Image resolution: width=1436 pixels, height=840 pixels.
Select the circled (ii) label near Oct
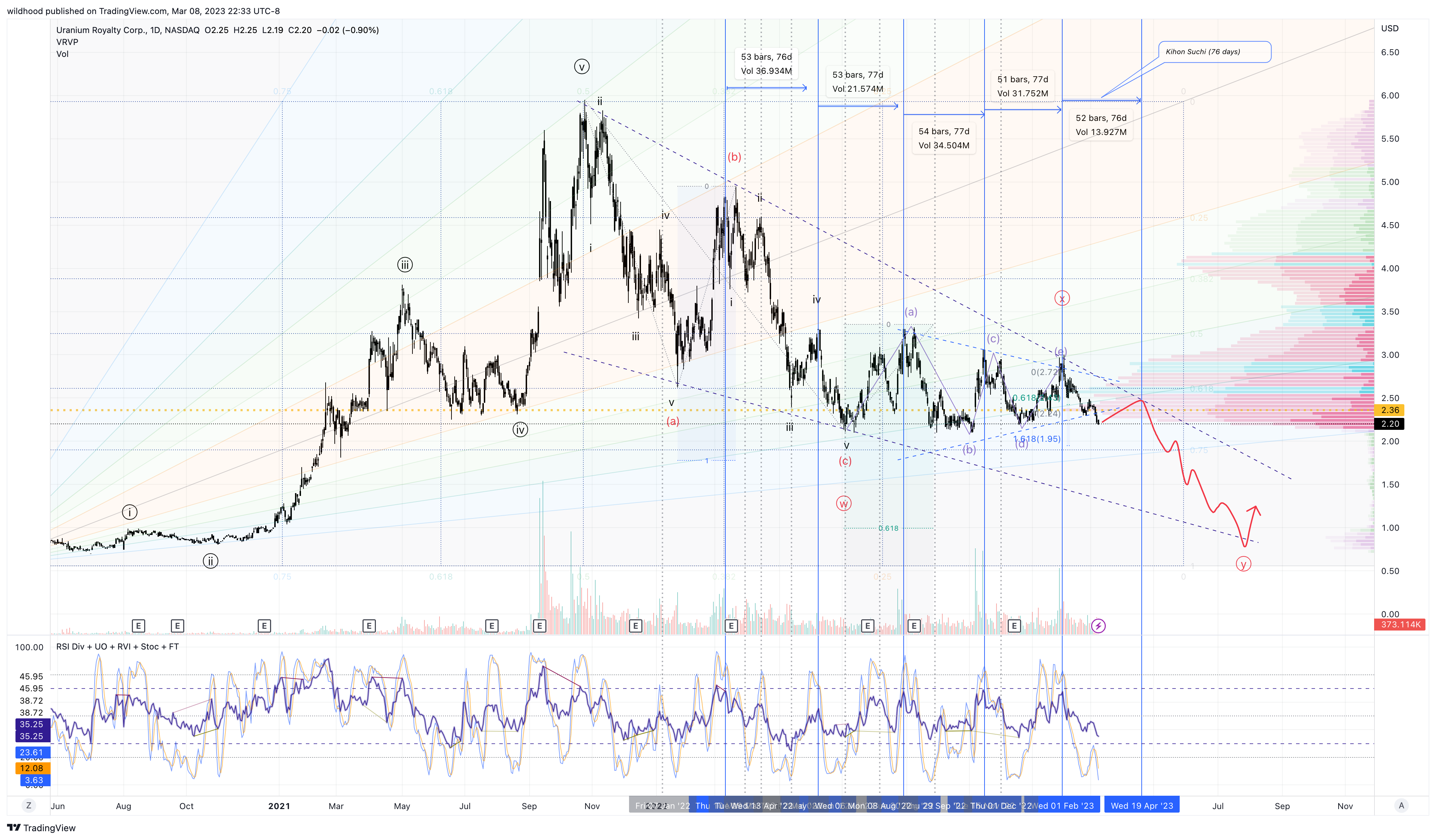pyautogui.click(x=210, y=561)
